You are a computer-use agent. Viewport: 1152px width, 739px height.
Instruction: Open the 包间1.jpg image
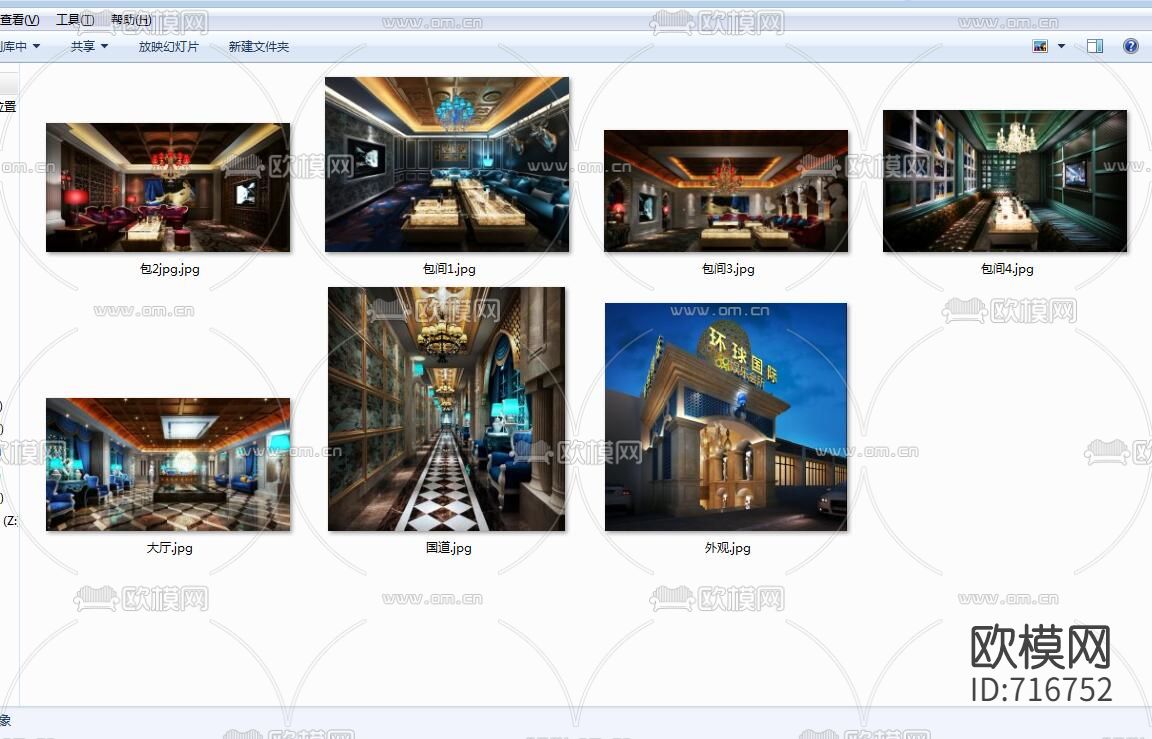(447, 163)
